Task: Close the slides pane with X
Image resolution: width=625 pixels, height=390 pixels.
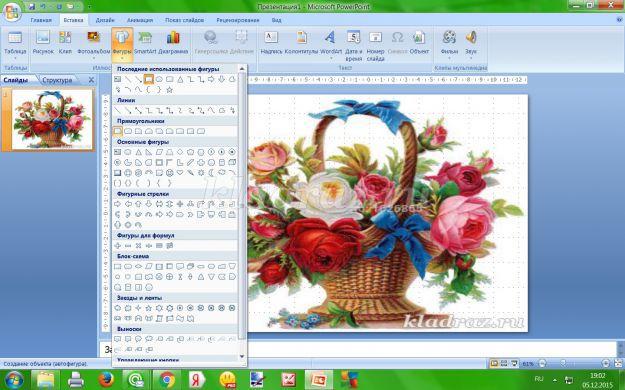Action: point(91,80)
